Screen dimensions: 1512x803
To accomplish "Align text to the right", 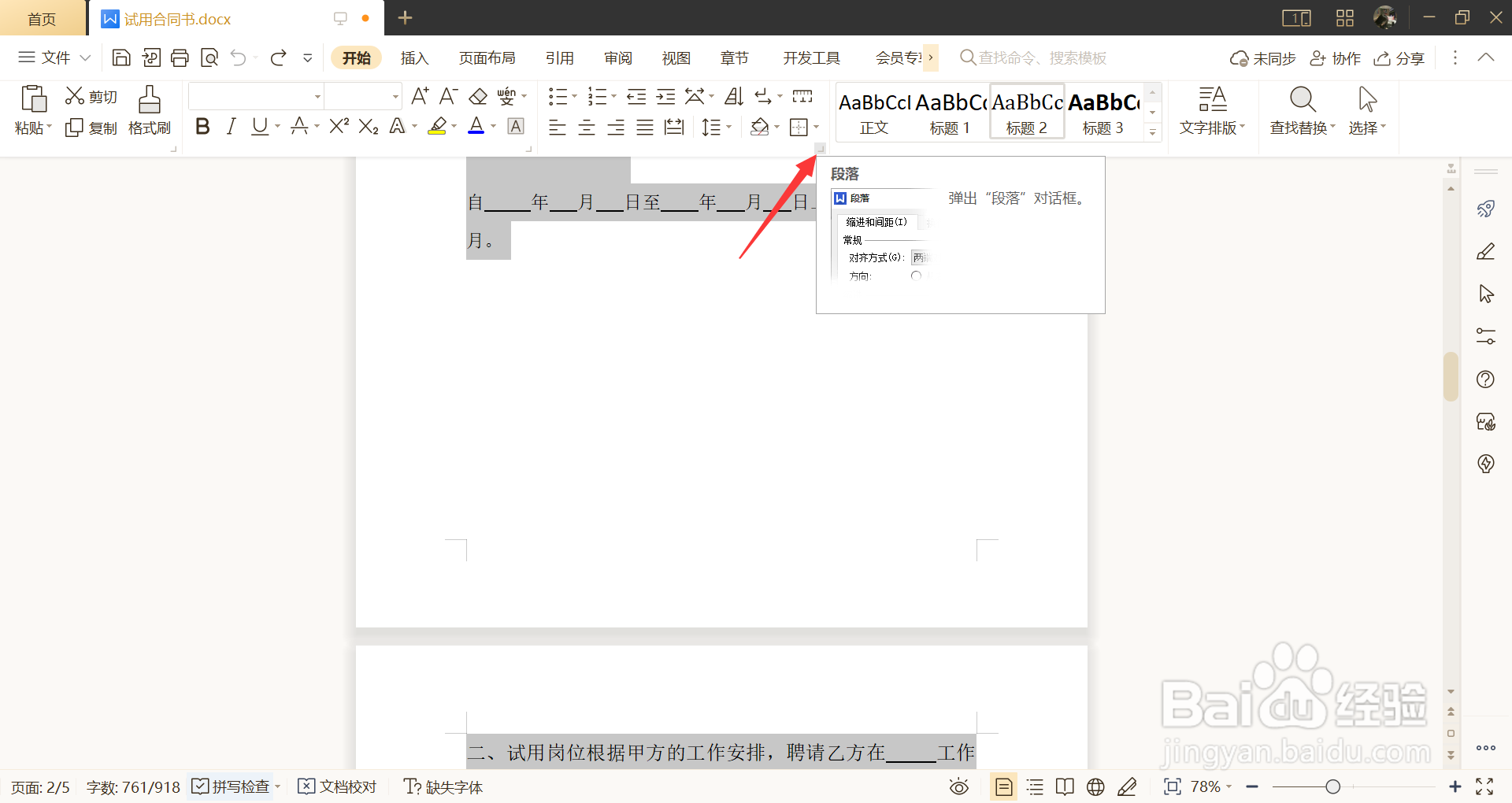I will [x=616, y=127].
